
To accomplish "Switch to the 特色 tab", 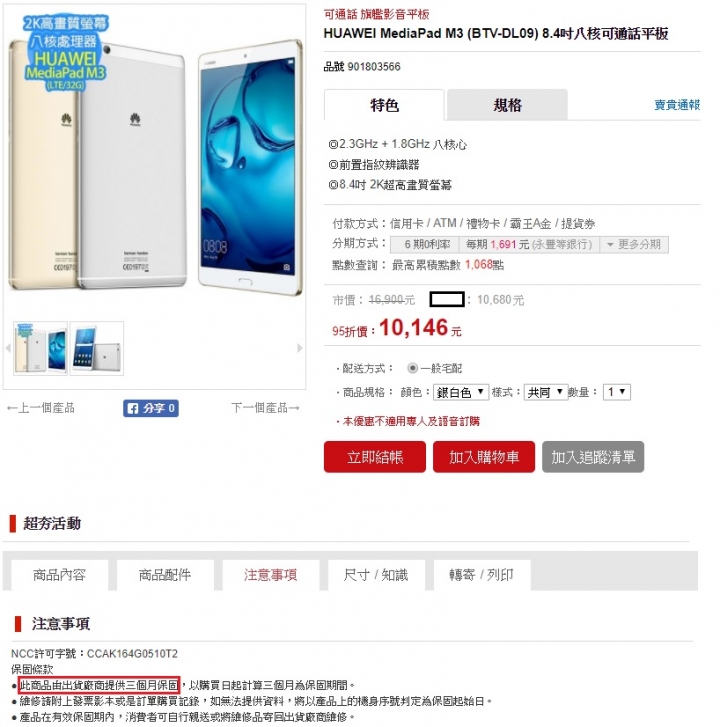I will tap(384, 105).
